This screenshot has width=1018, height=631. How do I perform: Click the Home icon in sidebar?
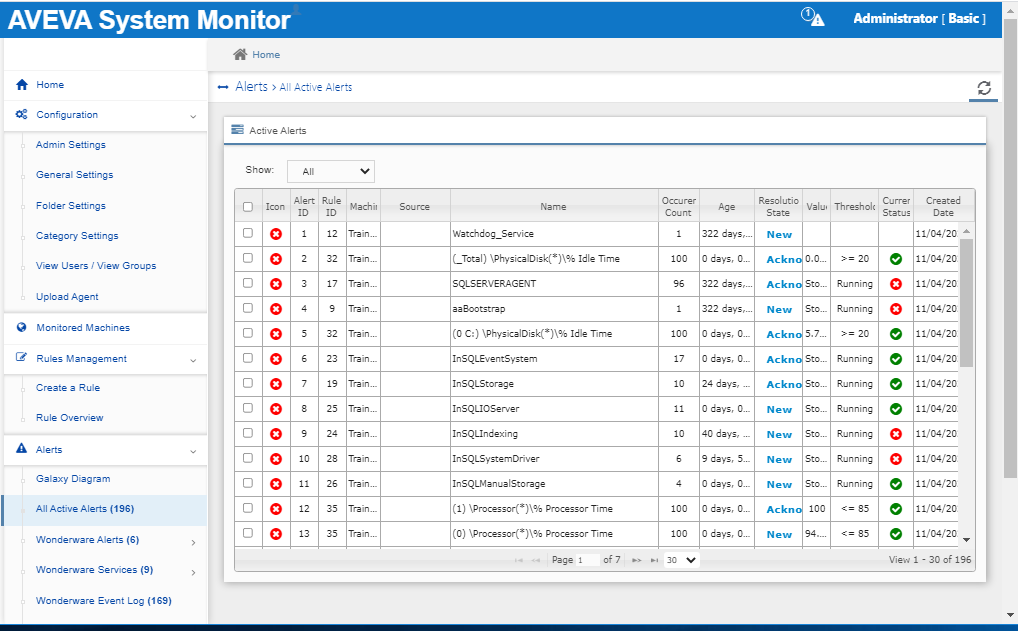point(21,84)
